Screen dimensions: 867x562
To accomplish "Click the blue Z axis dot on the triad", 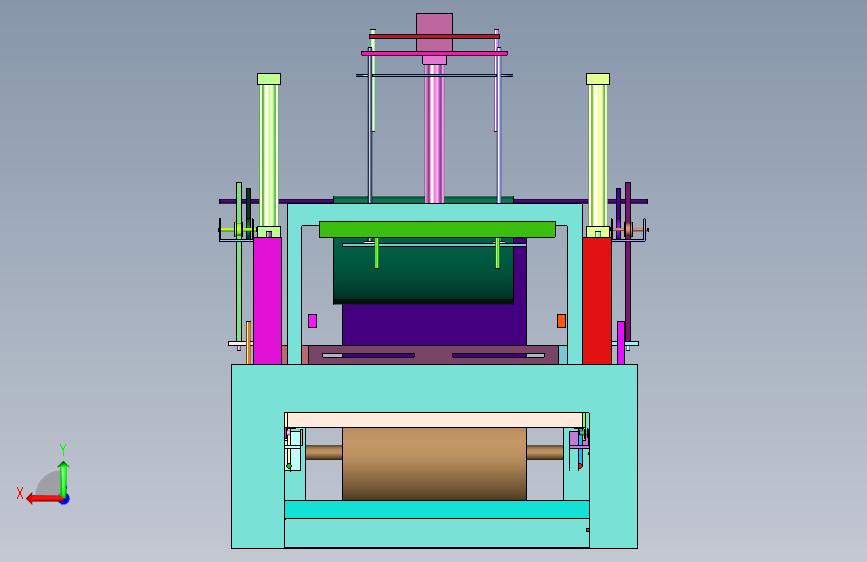I will [x=65, y=499].
